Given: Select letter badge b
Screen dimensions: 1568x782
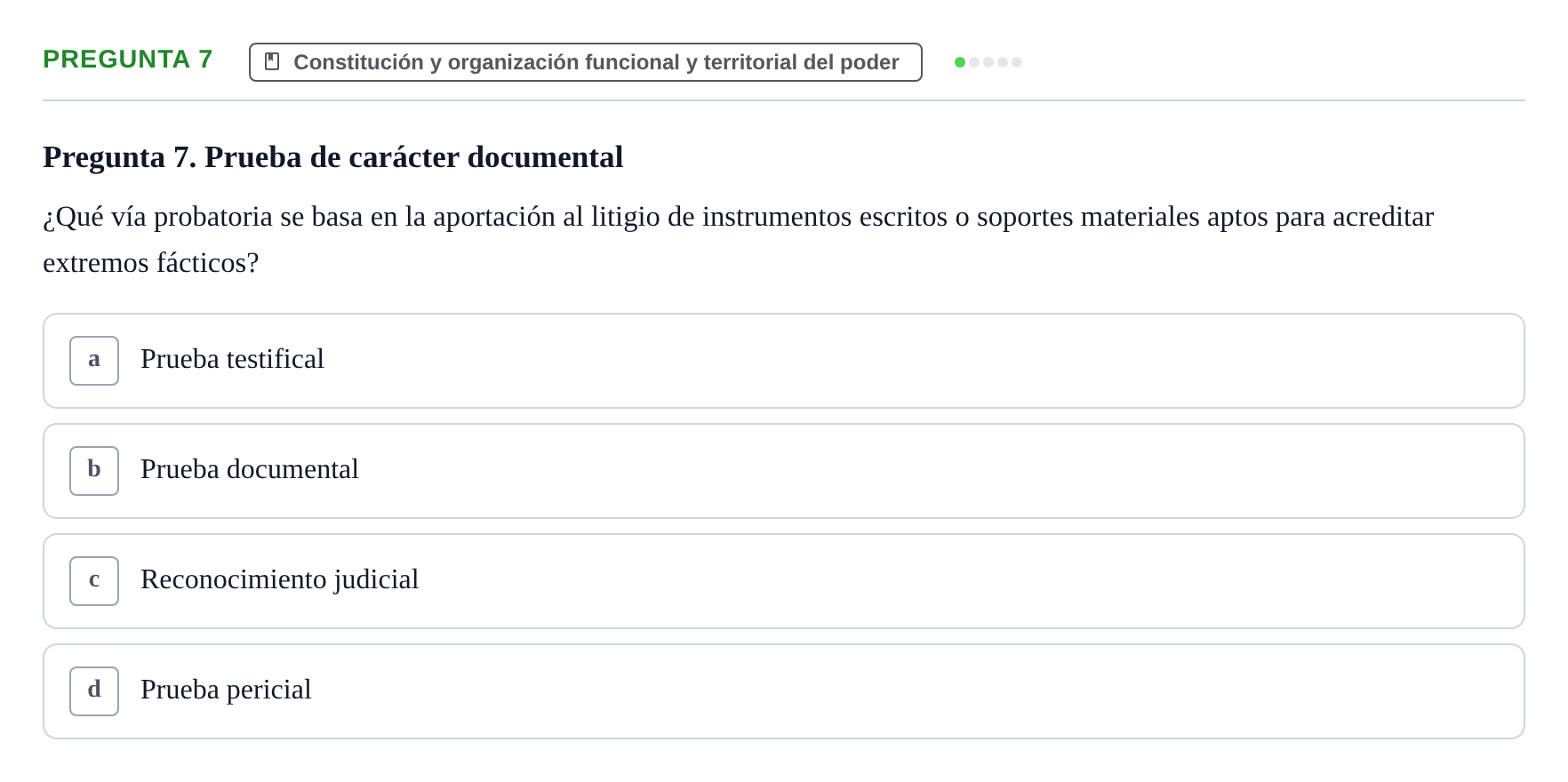Looking at the screenshot, I should [x=94, y=471].
